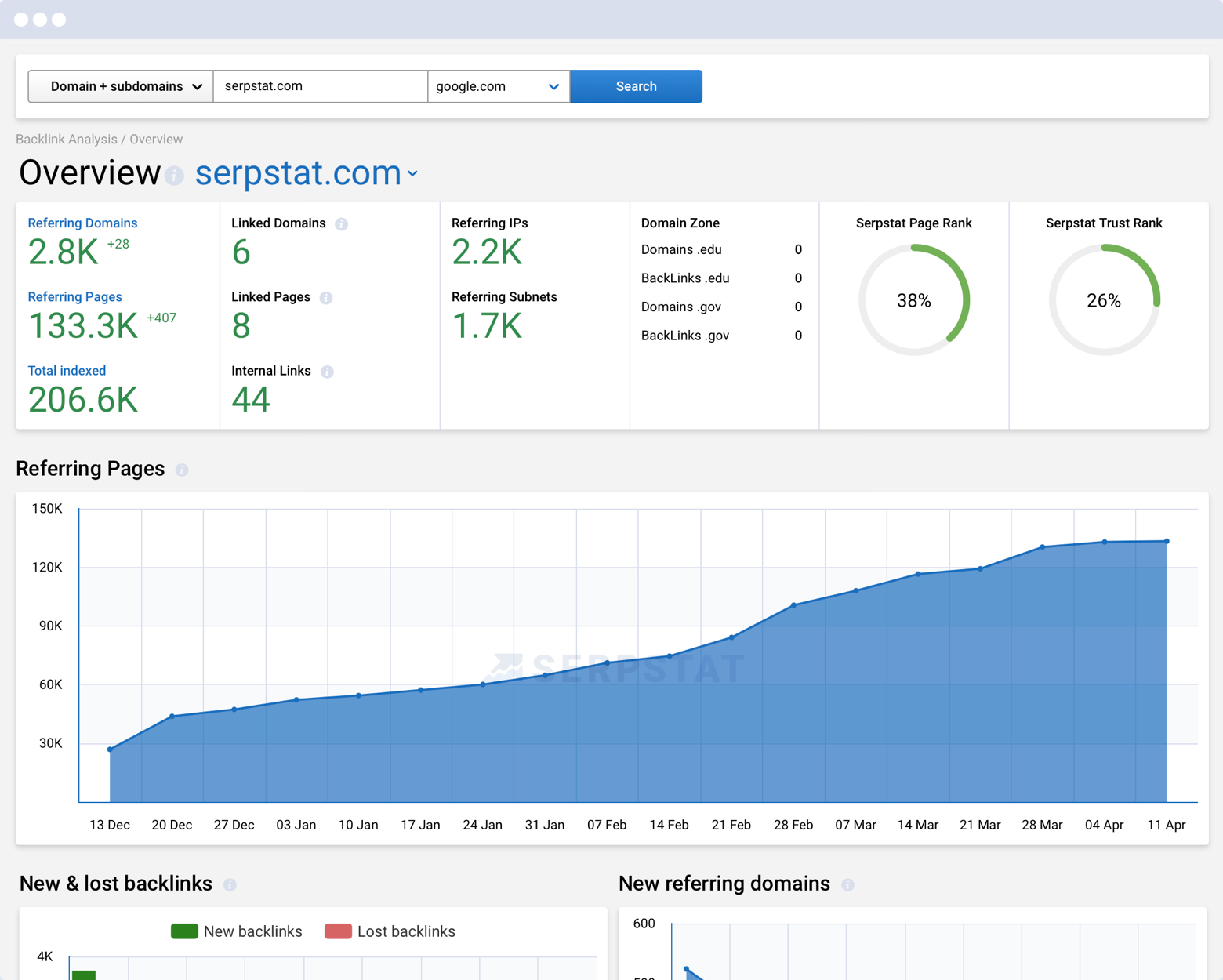Click the Referring Pages section info icon
1223x980 pixels.
tap(182, 470)
